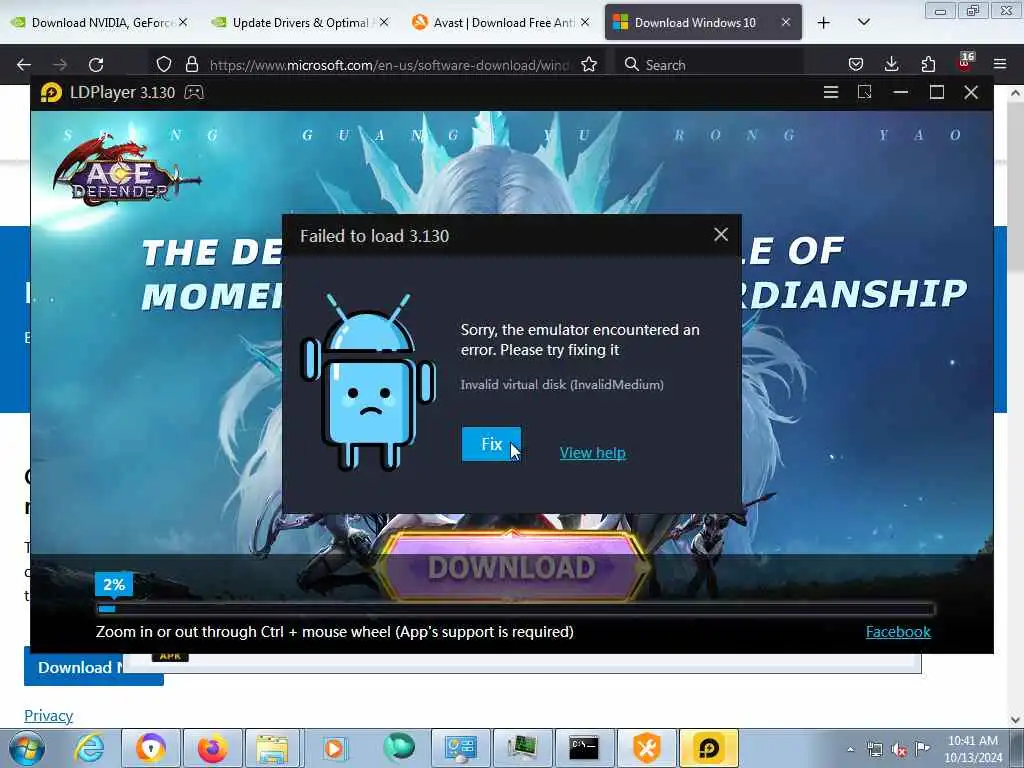This screenshot has height=768, width=1024.
Task: Click the Ace Defender logo
Action: pyautogui.click(x=125, y=172)
